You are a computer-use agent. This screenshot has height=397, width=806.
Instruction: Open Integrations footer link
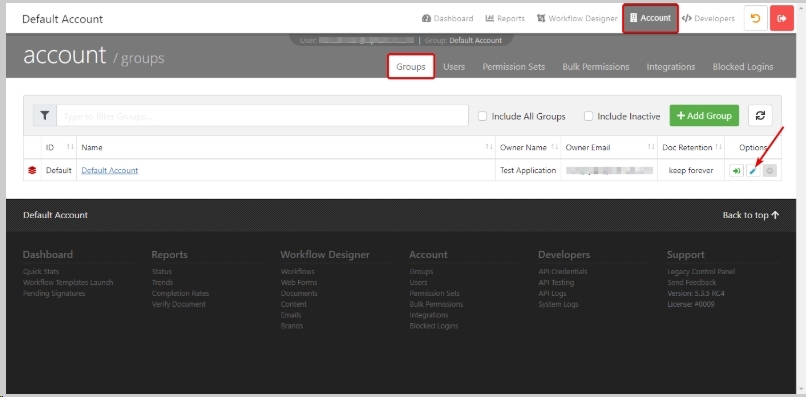[429, 315]
